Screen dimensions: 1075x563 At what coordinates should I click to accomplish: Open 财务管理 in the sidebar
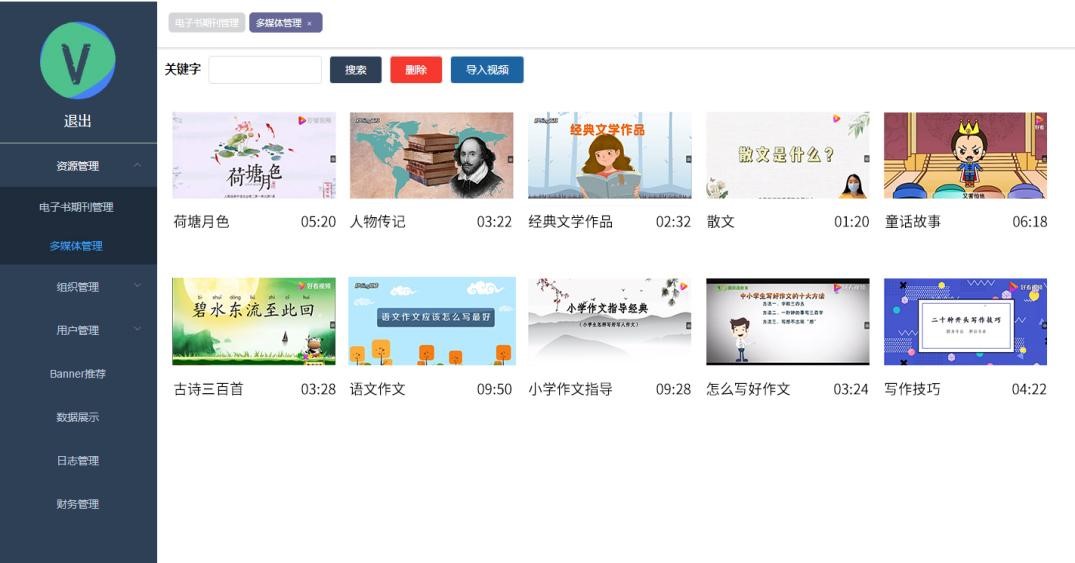tap(78, 504)
